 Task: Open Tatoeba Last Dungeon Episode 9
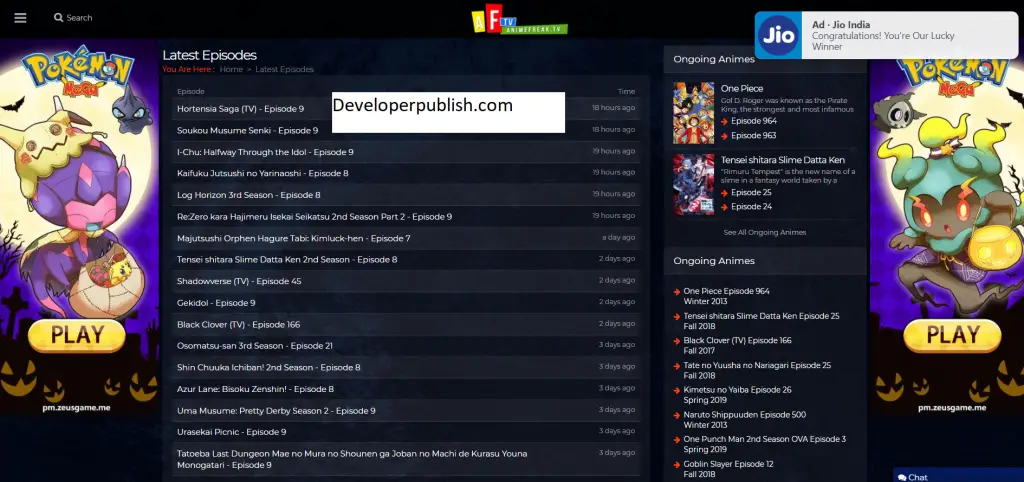coord(352,459)
